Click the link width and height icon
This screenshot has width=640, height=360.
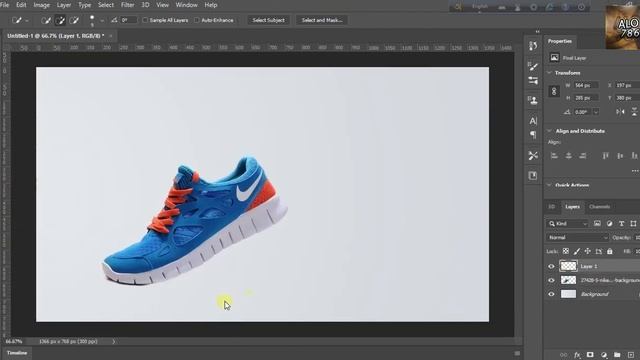pyautogui.click(x=554, y=91)
